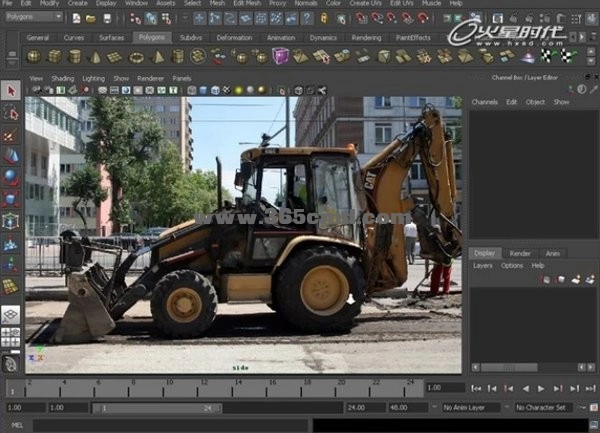
Task: Select the arrow Select tool in toolbox
Action: (x=11, y=91)
